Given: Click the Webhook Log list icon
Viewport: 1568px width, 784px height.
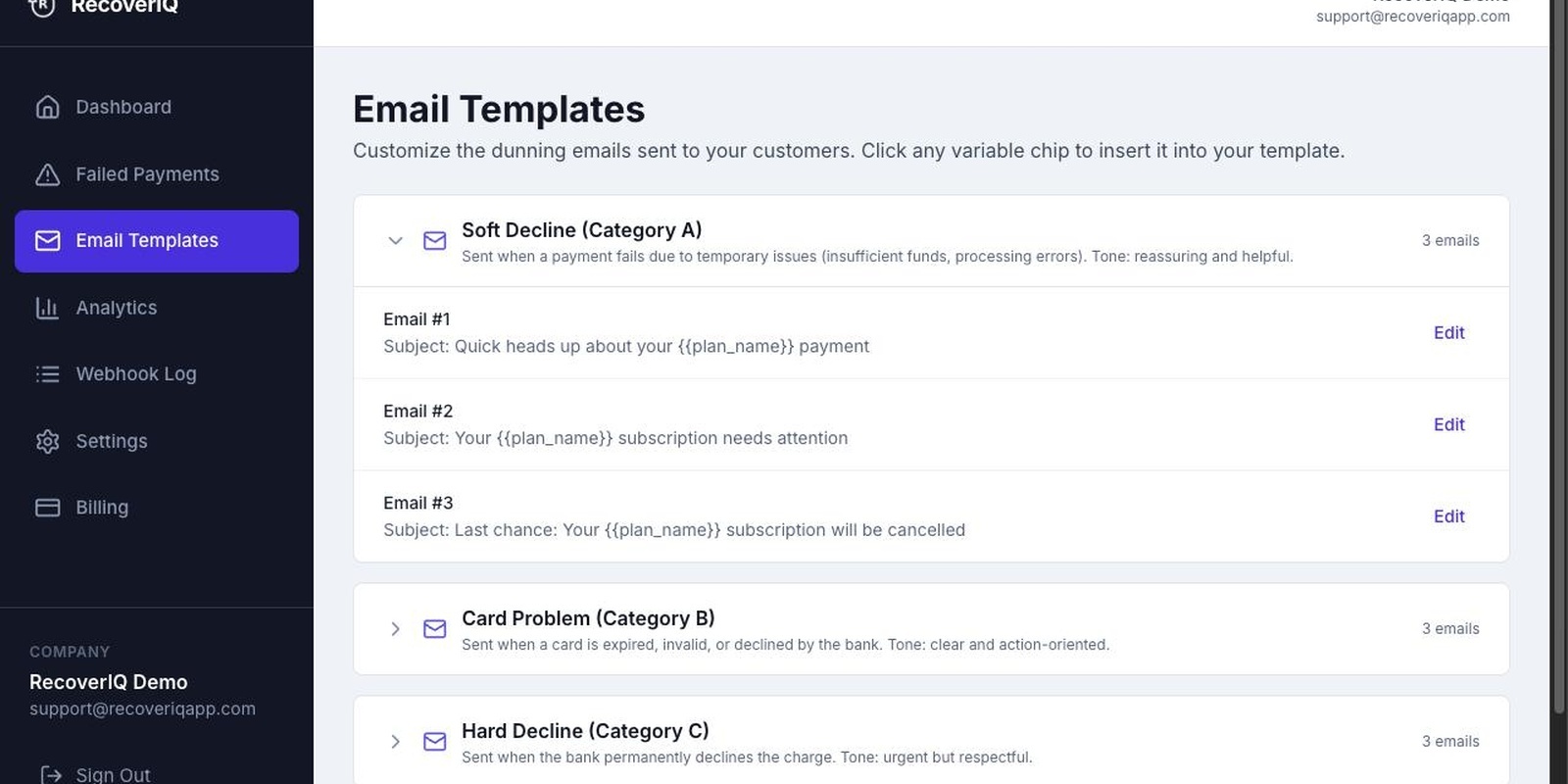Looking at the screenshot, I should [47, 374].
